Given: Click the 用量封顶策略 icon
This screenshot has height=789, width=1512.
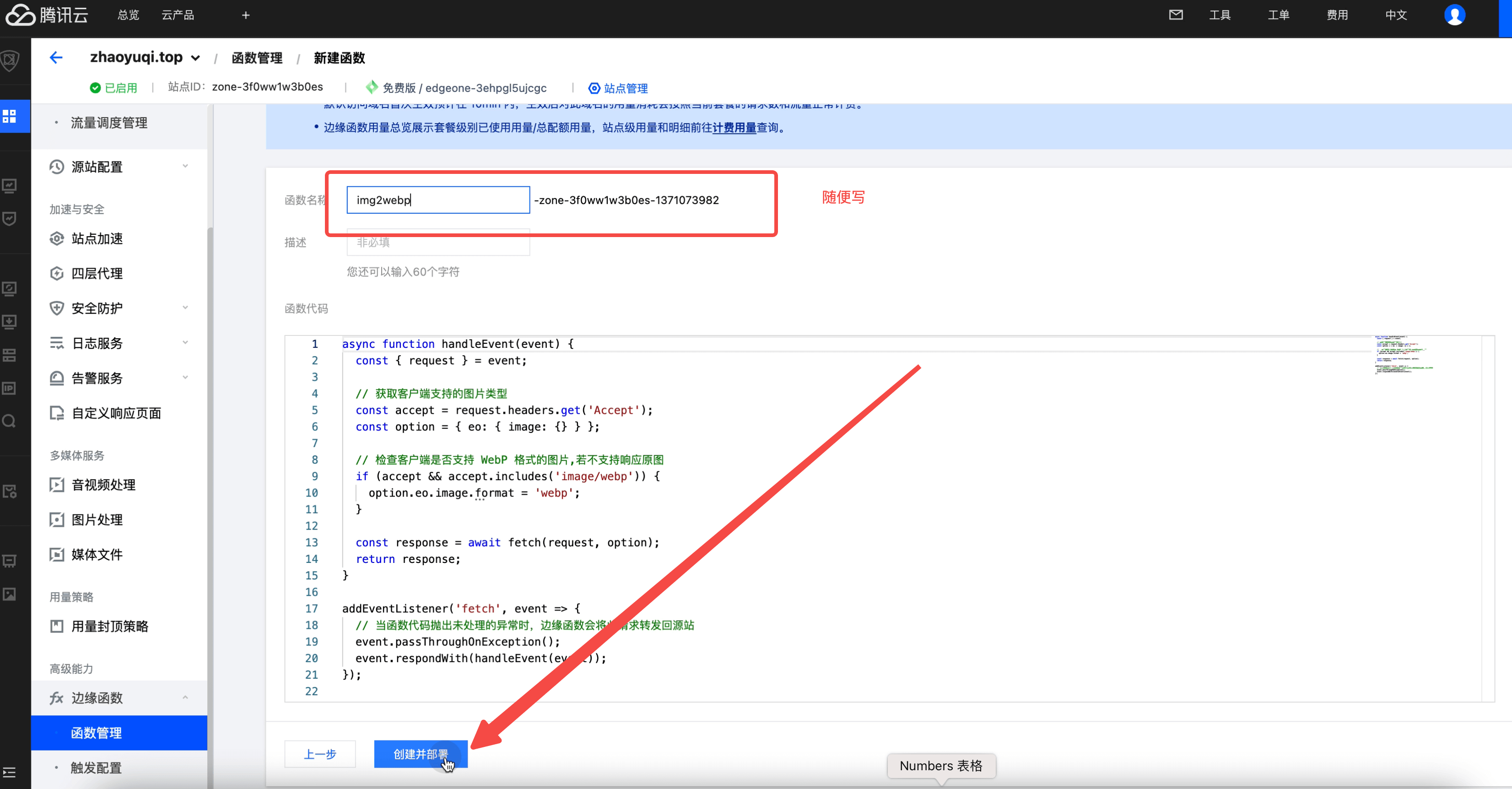Looking at the screenshot, I should pyautogui.click(x=56, y=627).
